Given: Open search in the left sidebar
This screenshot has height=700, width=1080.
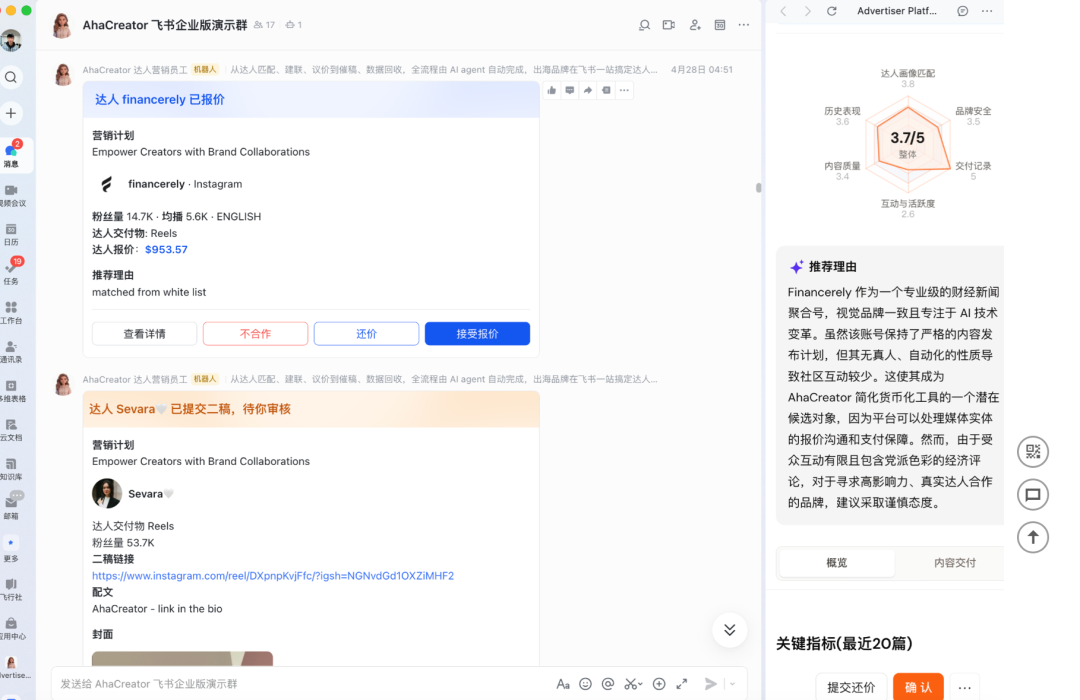Looking at the screenshot, I should click(x=11, y=77).
